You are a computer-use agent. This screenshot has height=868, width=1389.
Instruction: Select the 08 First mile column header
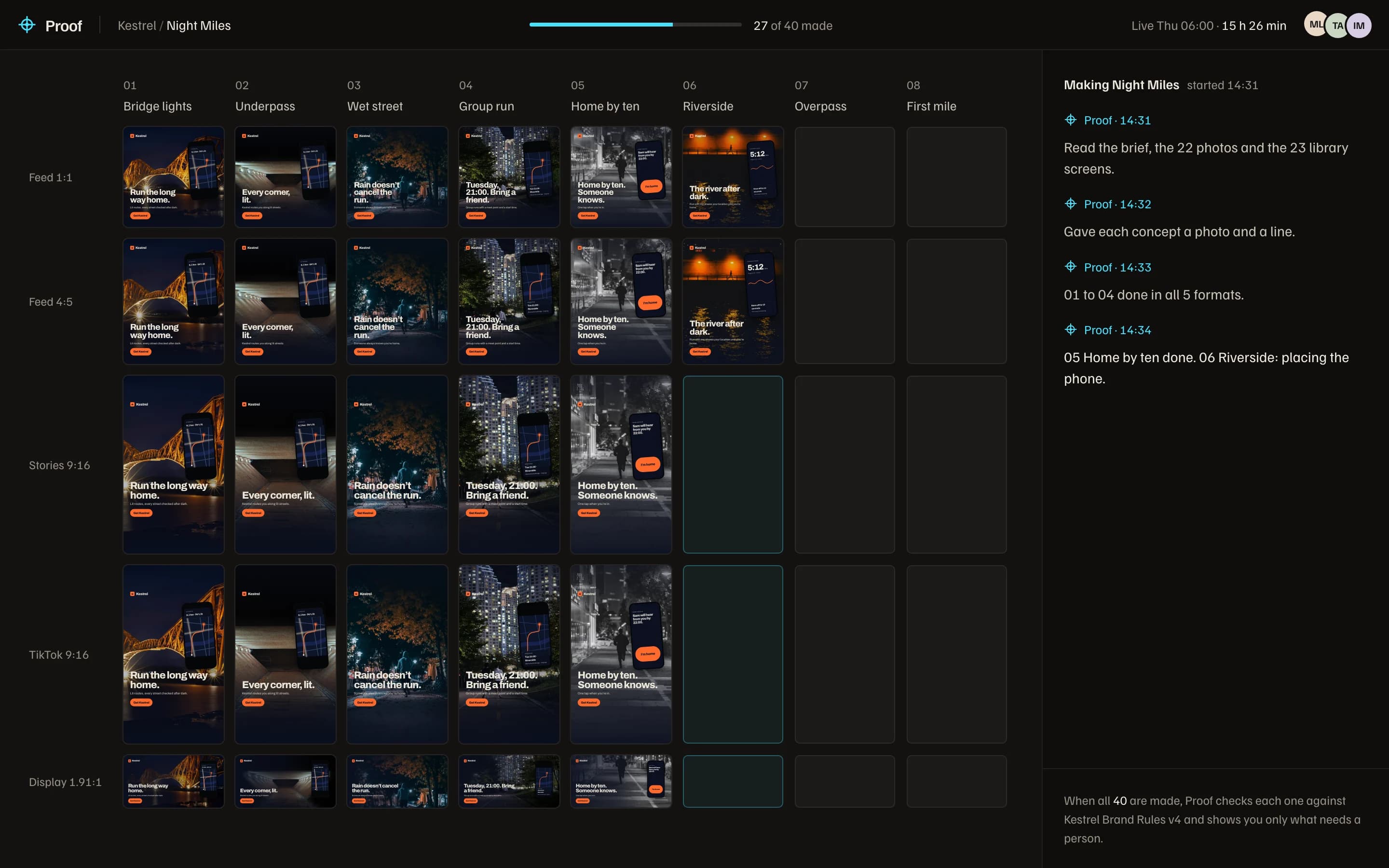coord(932,96)
